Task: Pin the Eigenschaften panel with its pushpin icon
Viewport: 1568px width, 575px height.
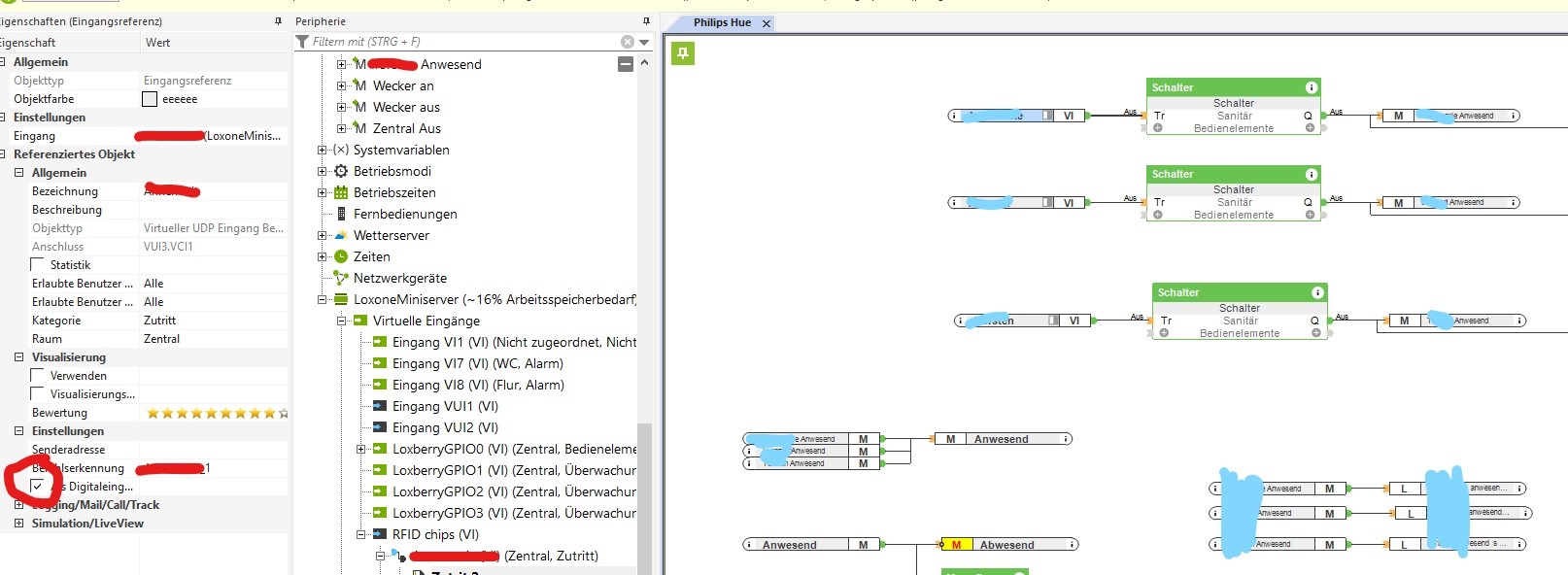Action: tap(278, 21)
